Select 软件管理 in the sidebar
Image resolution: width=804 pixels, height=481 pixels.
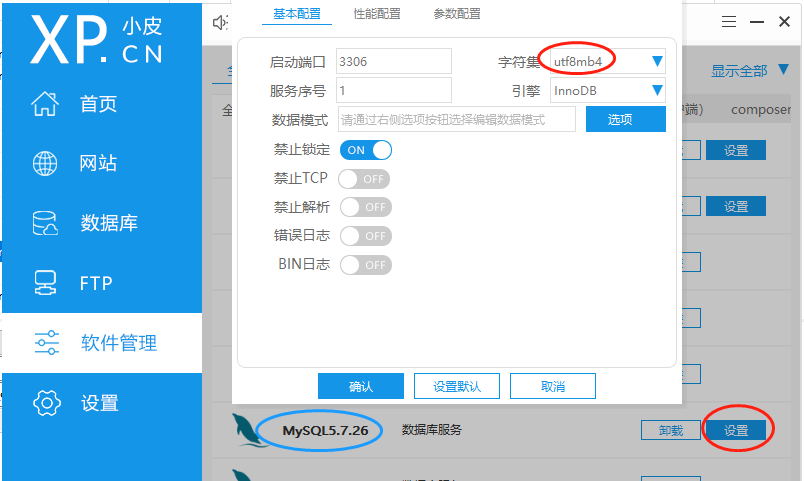pos(102,343)
